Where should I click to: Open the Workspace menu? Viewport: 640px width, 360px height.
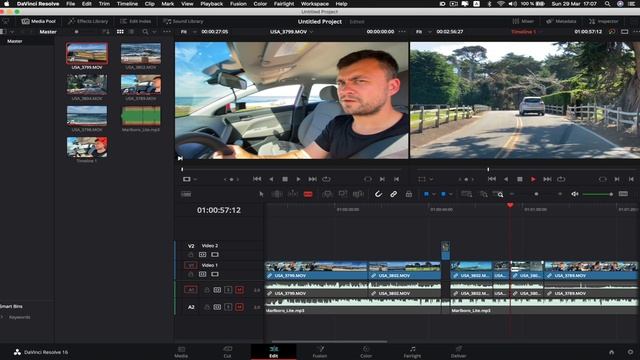(x=315, y=4)
